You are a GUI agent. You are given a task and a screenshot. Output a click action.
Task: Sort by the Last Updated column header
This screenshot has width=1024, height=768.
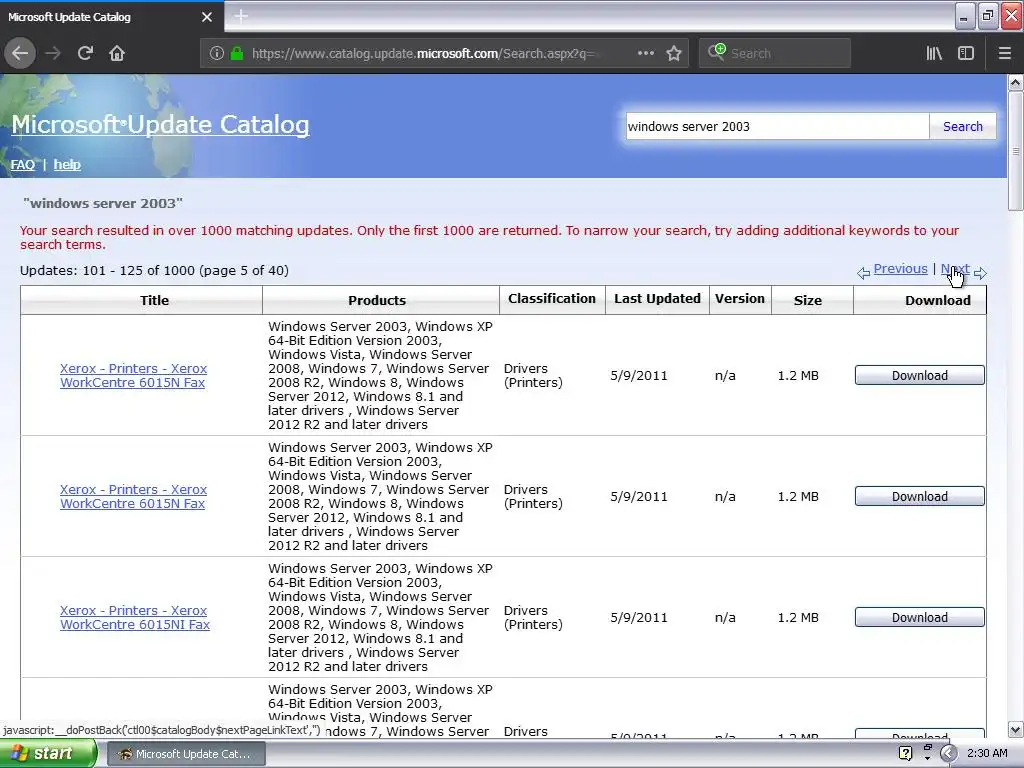click(657, 298)
